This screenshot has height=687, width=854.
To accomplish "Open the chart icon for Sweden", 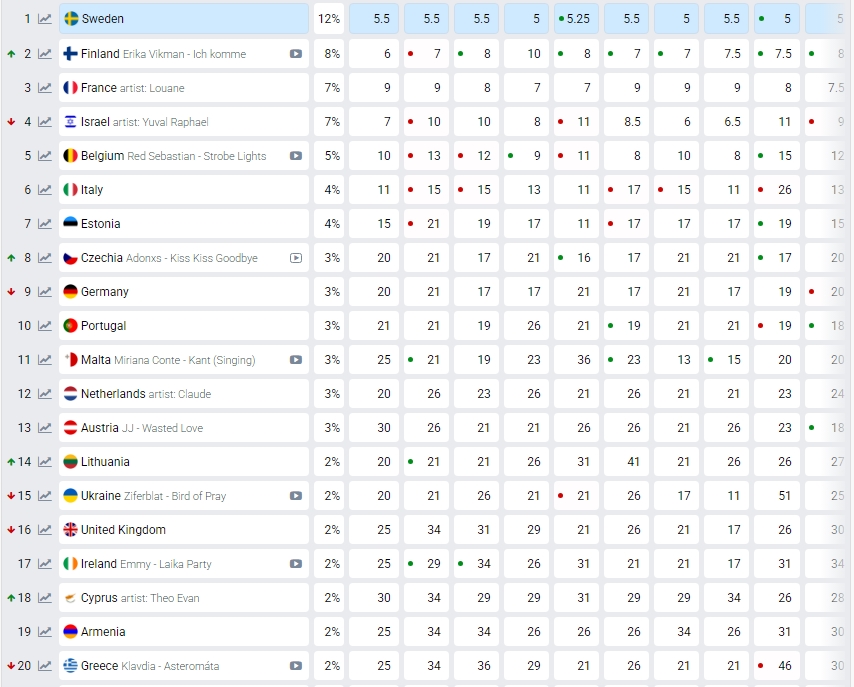I will 45,19.
